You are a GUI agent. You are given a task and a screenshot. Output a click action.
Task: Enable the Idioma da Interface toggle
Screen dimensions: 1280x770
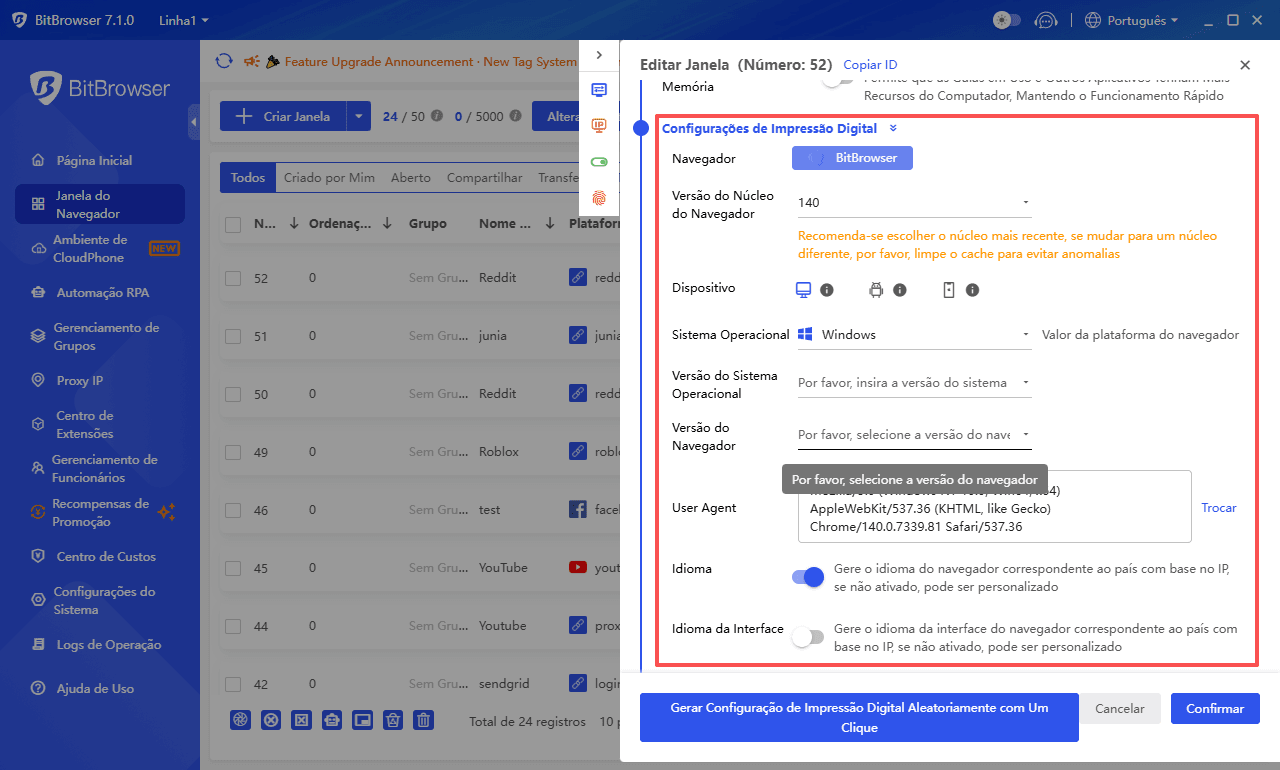808,635
